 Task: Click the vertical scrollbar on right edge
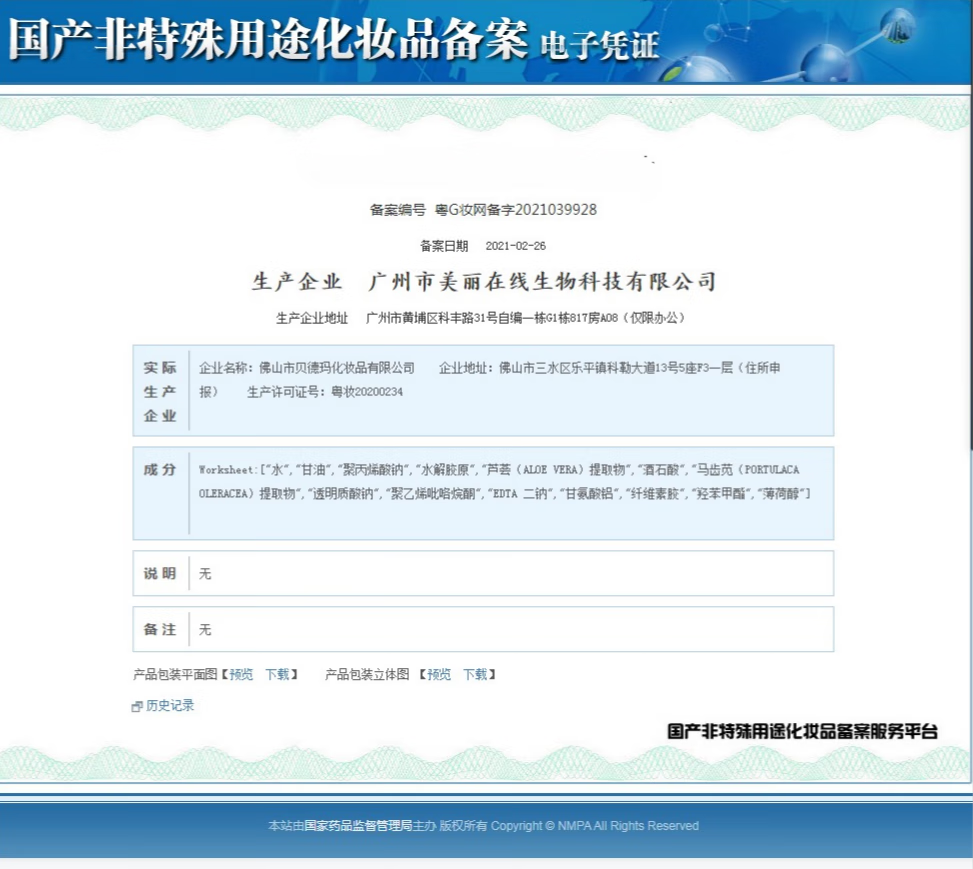[968, 300]
